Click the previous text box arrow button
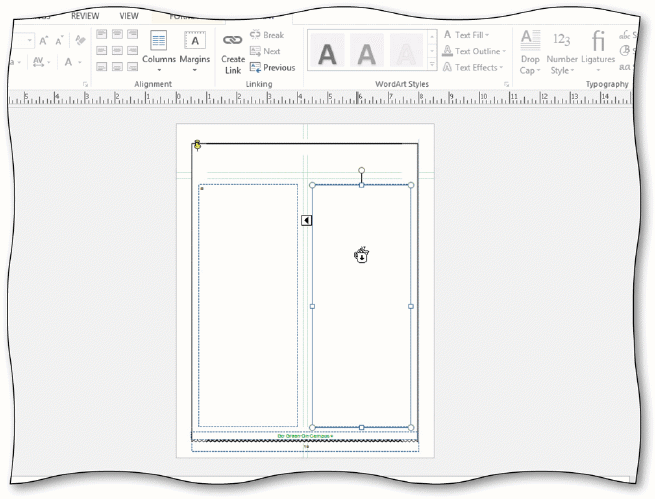This screenshot has height=499, width=655. click(307, 220)
